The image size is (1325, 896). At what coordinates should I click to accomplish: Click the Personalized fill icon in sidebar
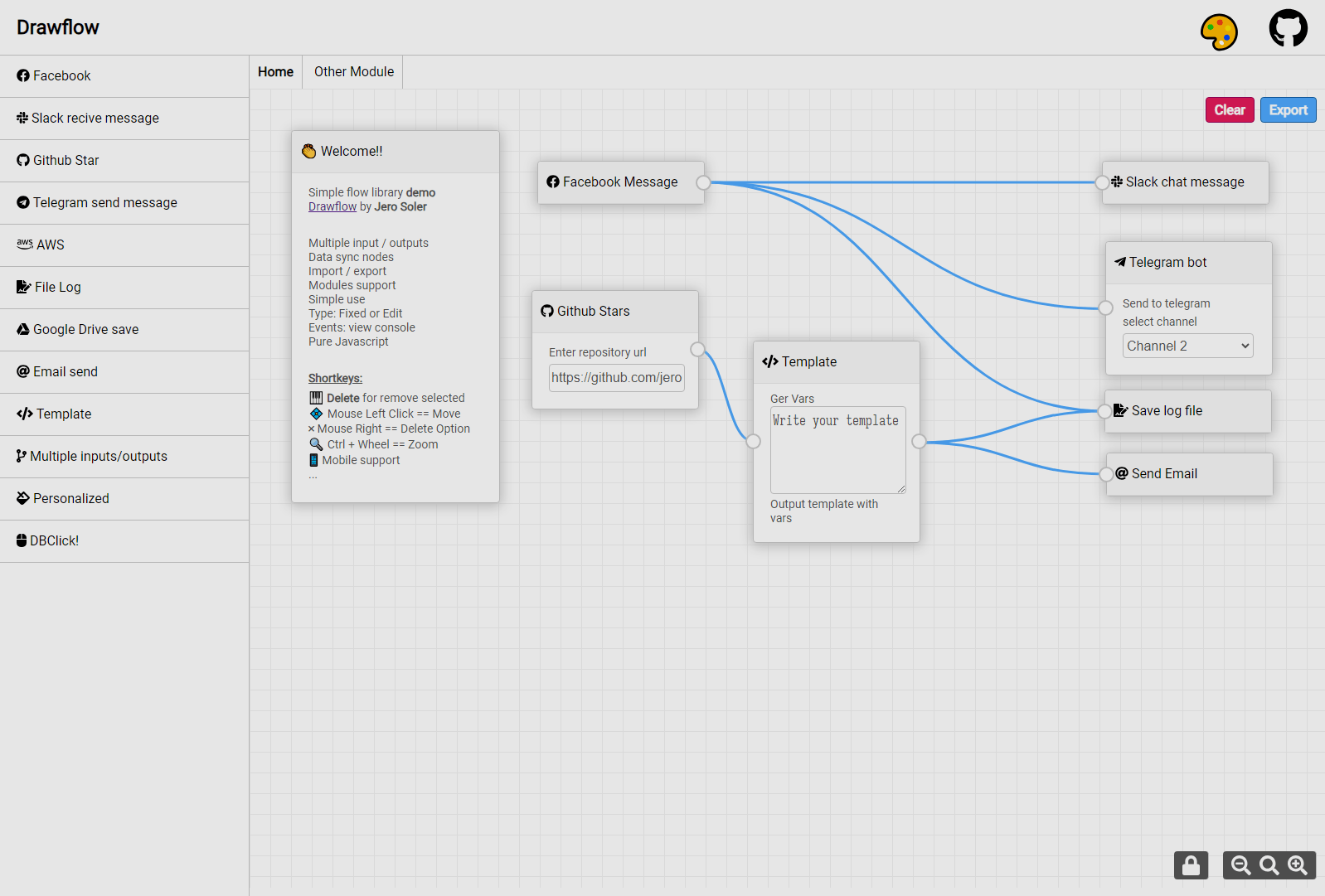pos(23,498)
